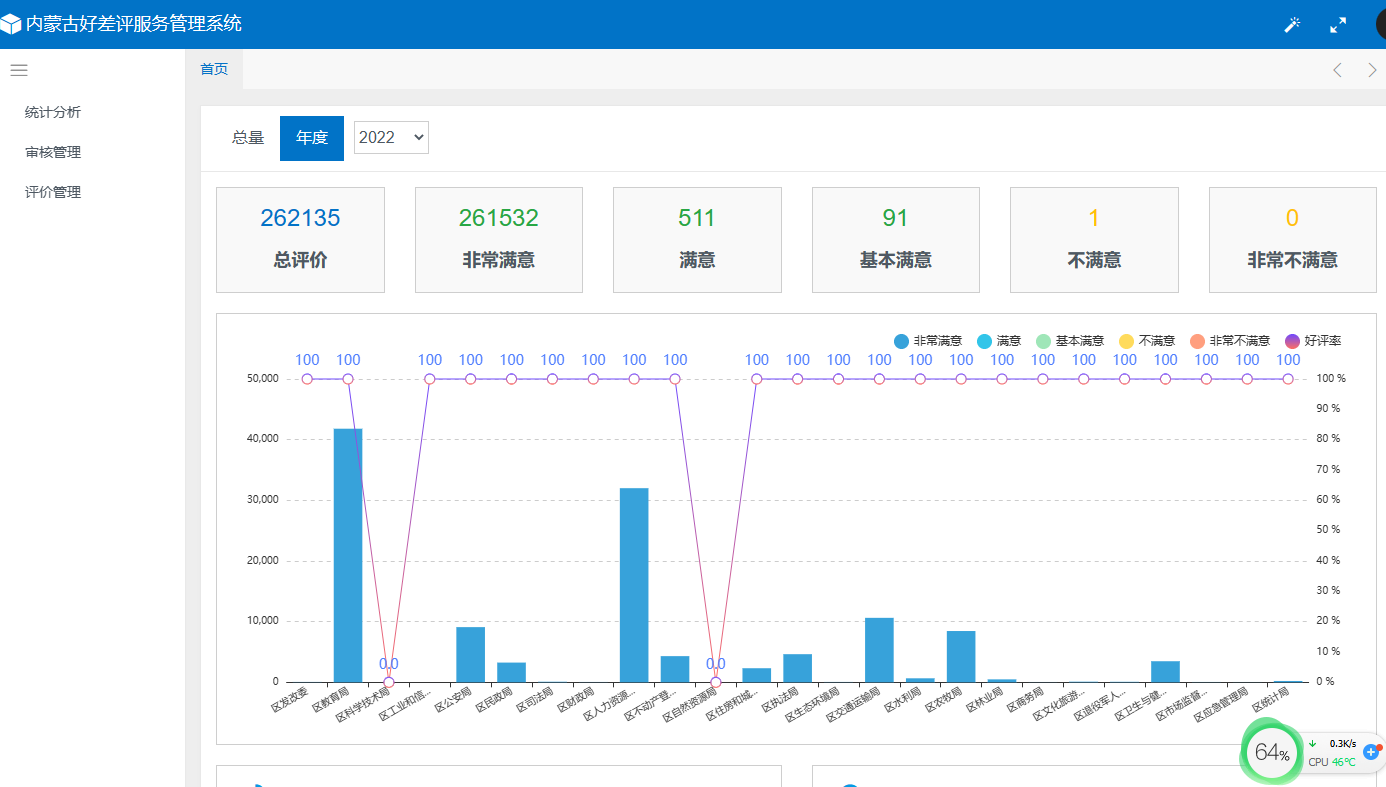Toggle 非常满意 series in chart legend
The height and width of the screenshot is (787, 1386).
927,341
